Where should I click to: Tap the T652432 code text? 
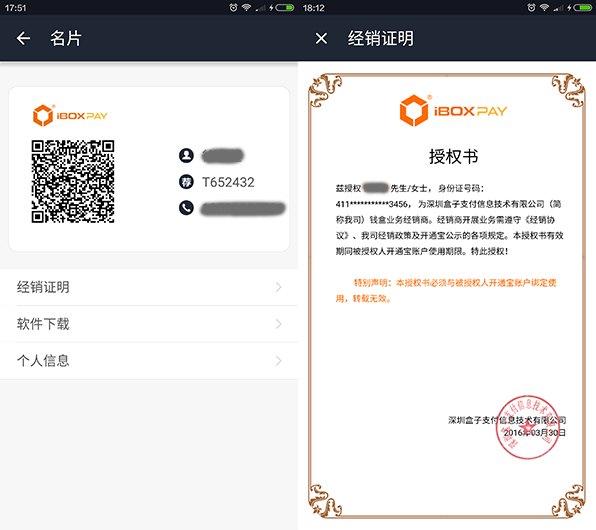coord(228,182)
